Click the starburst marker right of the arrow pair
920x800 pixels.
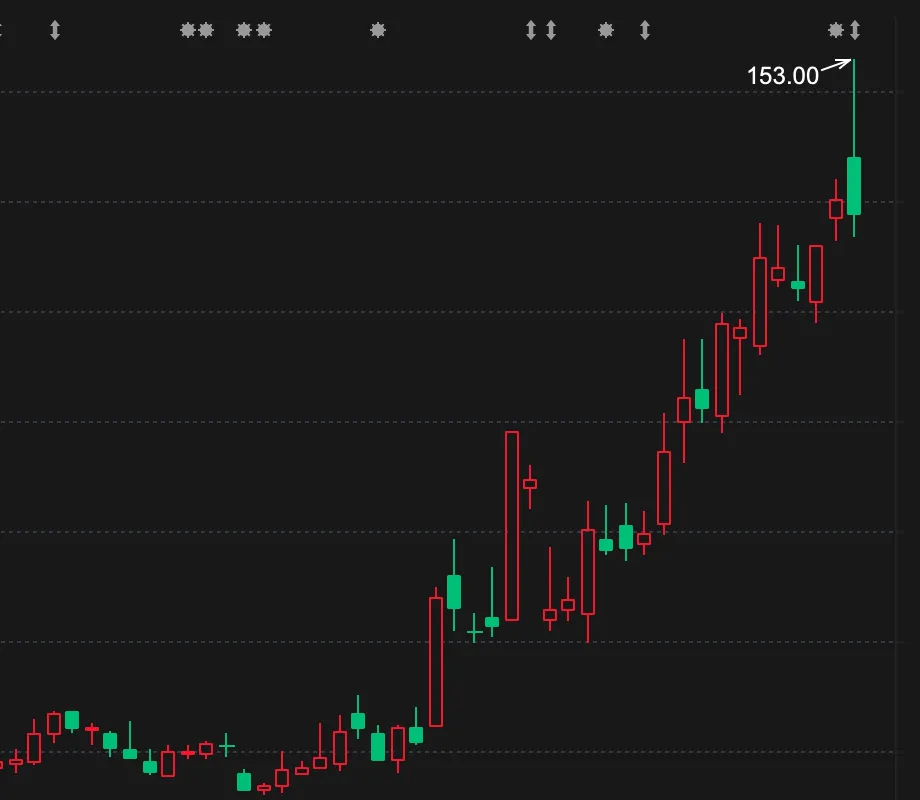pyautogui.click(x=606, y=30)
